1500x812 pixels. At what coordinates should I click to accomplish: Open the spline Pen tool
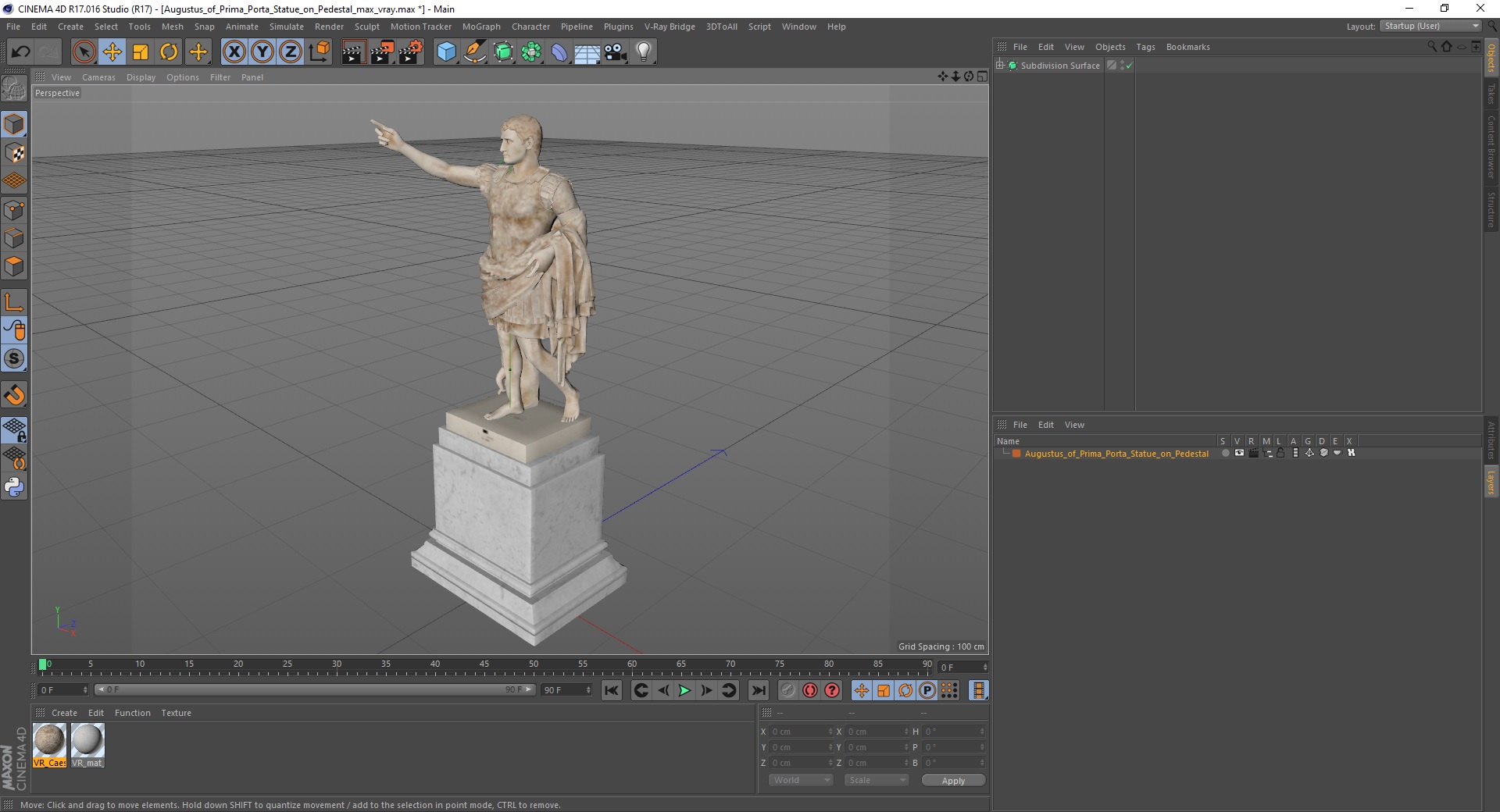tap(475, 52)
